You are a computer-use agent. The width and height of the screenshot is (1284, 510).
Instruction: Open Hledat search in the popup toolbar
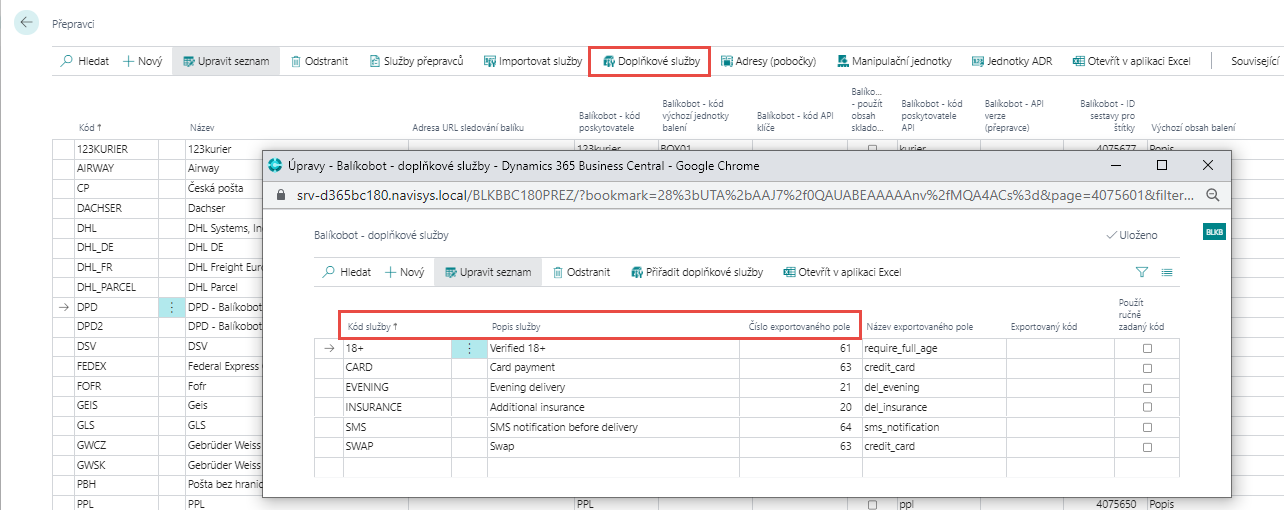(346, 272)
